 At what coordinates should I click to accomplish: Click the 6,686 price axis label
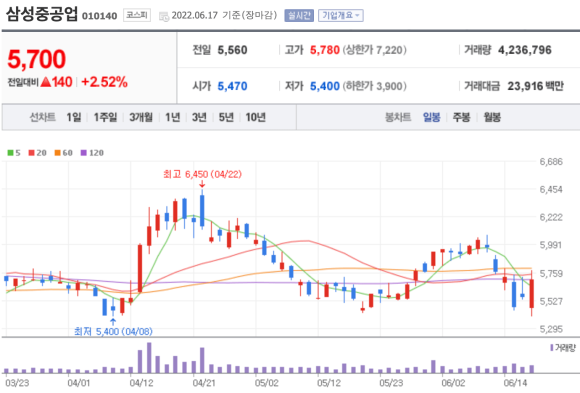pos(551,162)
